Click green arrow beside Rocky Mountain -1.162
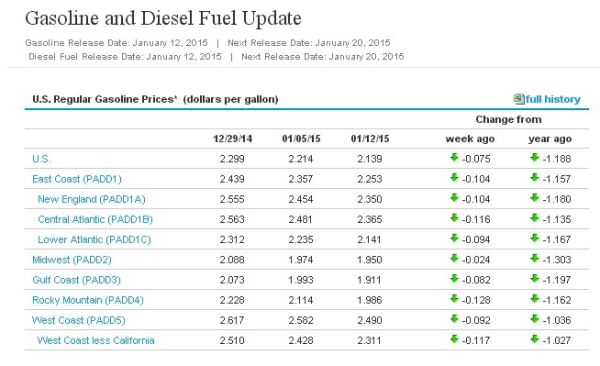The height and width of the screenshot is (366, 600). [535, 298]
